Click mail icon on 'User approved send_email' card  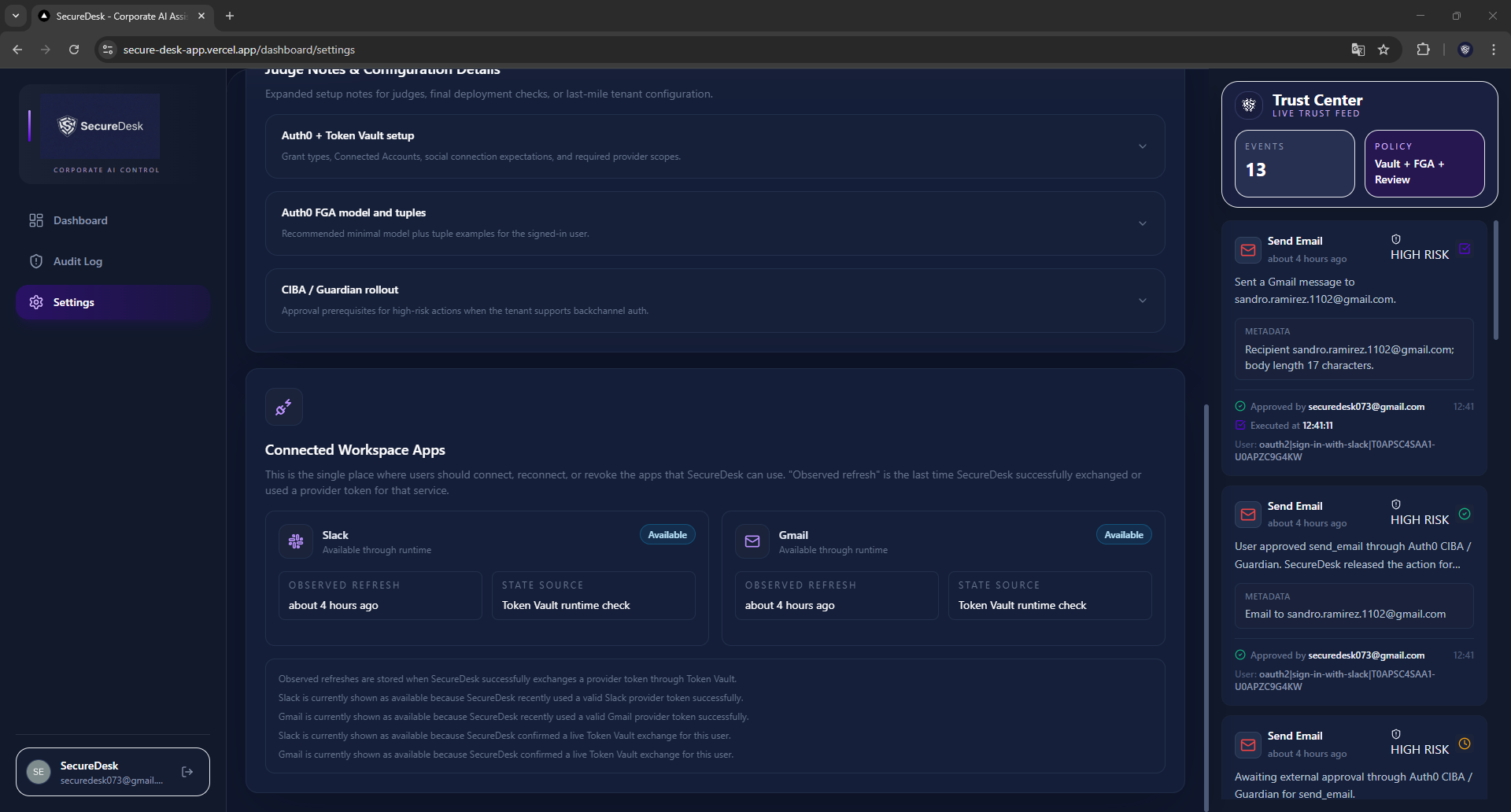coord(1248,515)
